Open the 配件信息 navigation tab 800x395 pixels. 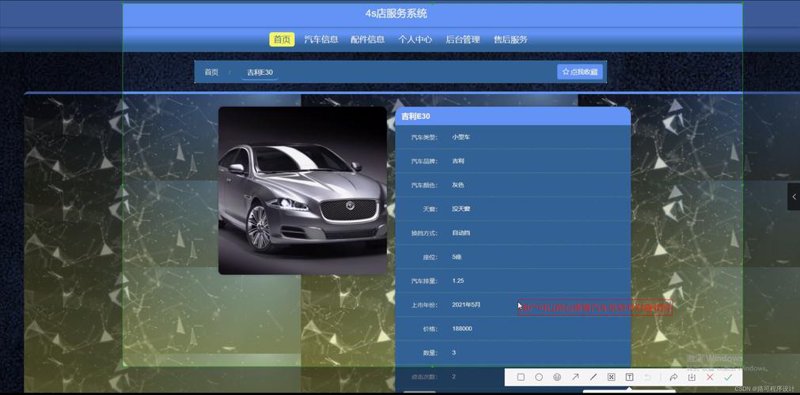coord(367,39)
